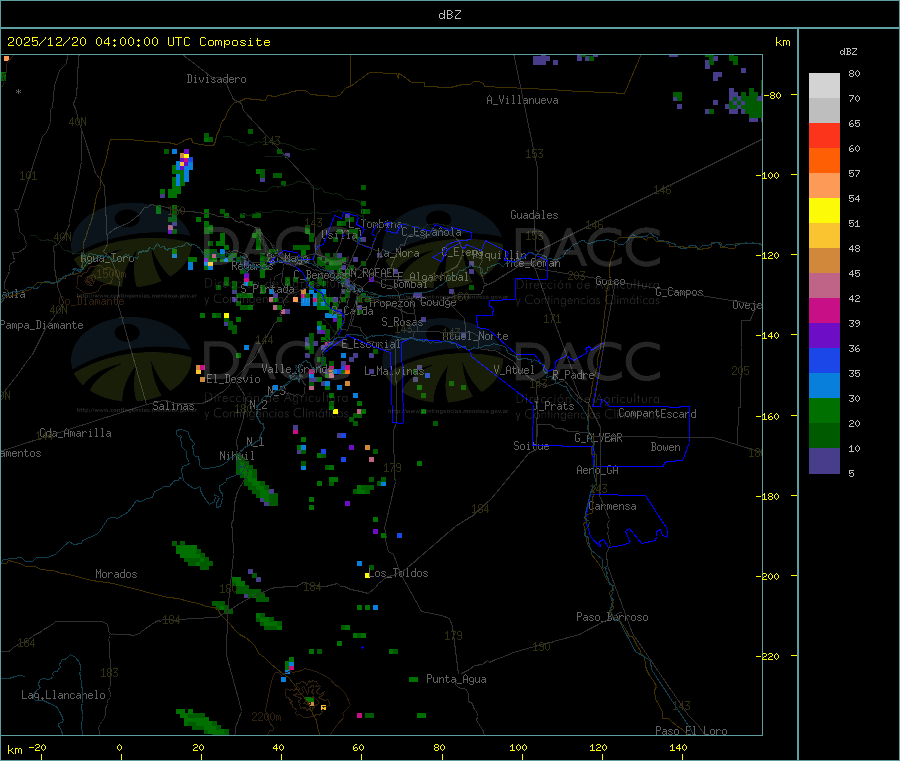Click the yellow echo pixel at Los_Toldos
The width and height of the screenshot is (900, 761).
[x=367, y=575]
